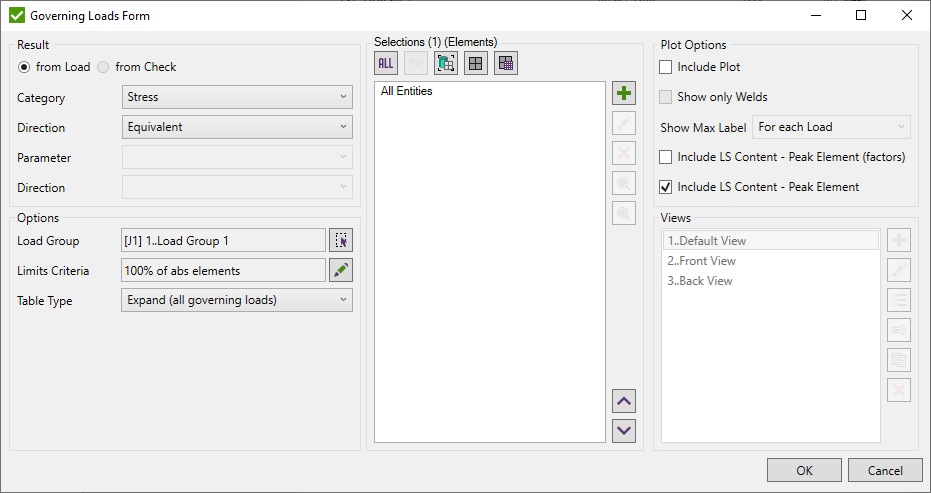This screenshot has height=493, width=931.
Task: Select 'All Entities' in the selections list
Action: (407, 92)
